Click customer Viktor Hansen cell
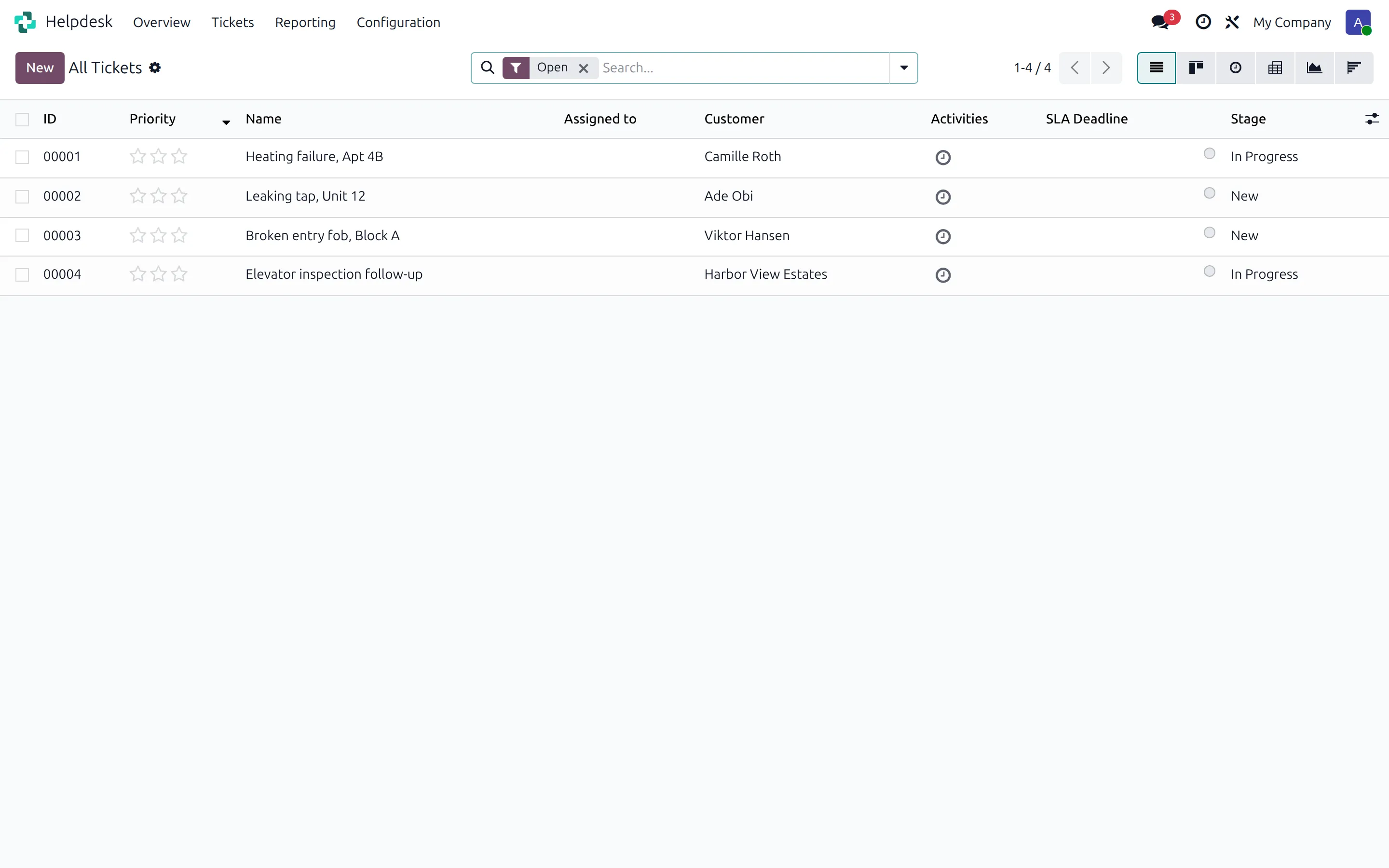Image resolution: width=1389 pixels, height=868 pixels. [x=747, y=235]
